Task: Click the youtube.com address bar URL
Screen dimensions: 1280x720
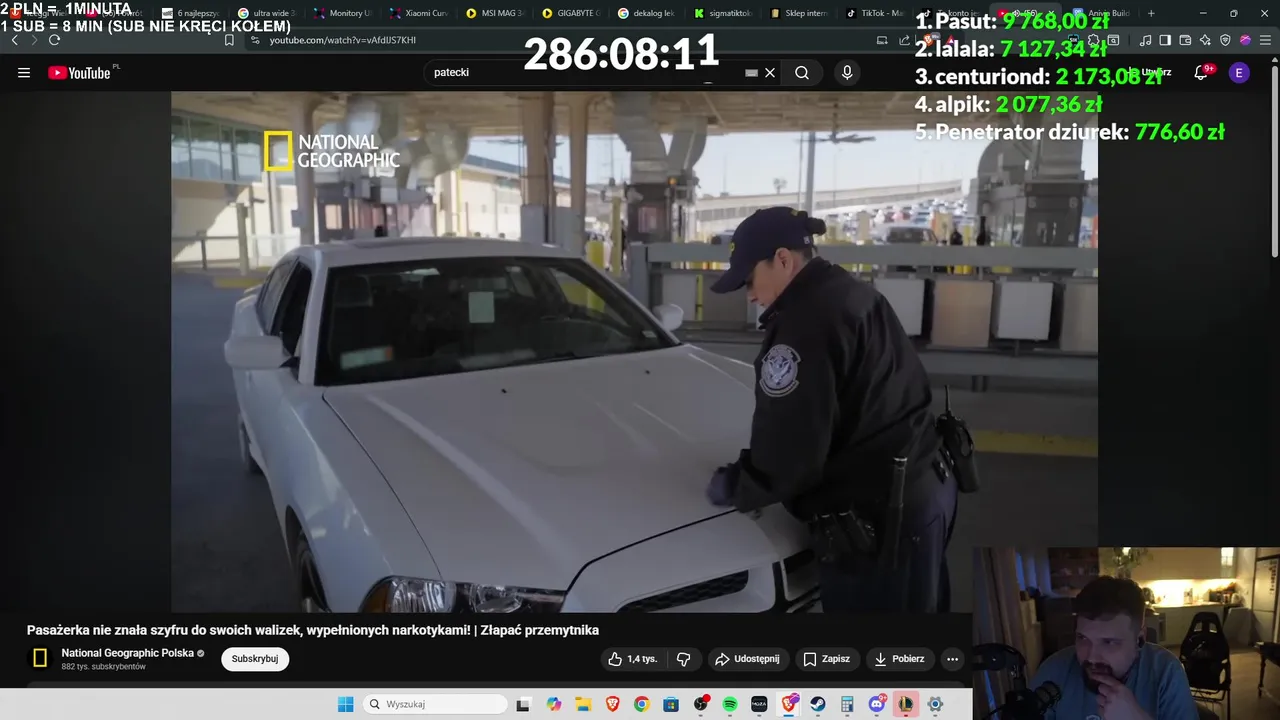Action: [x=343, y=40]
